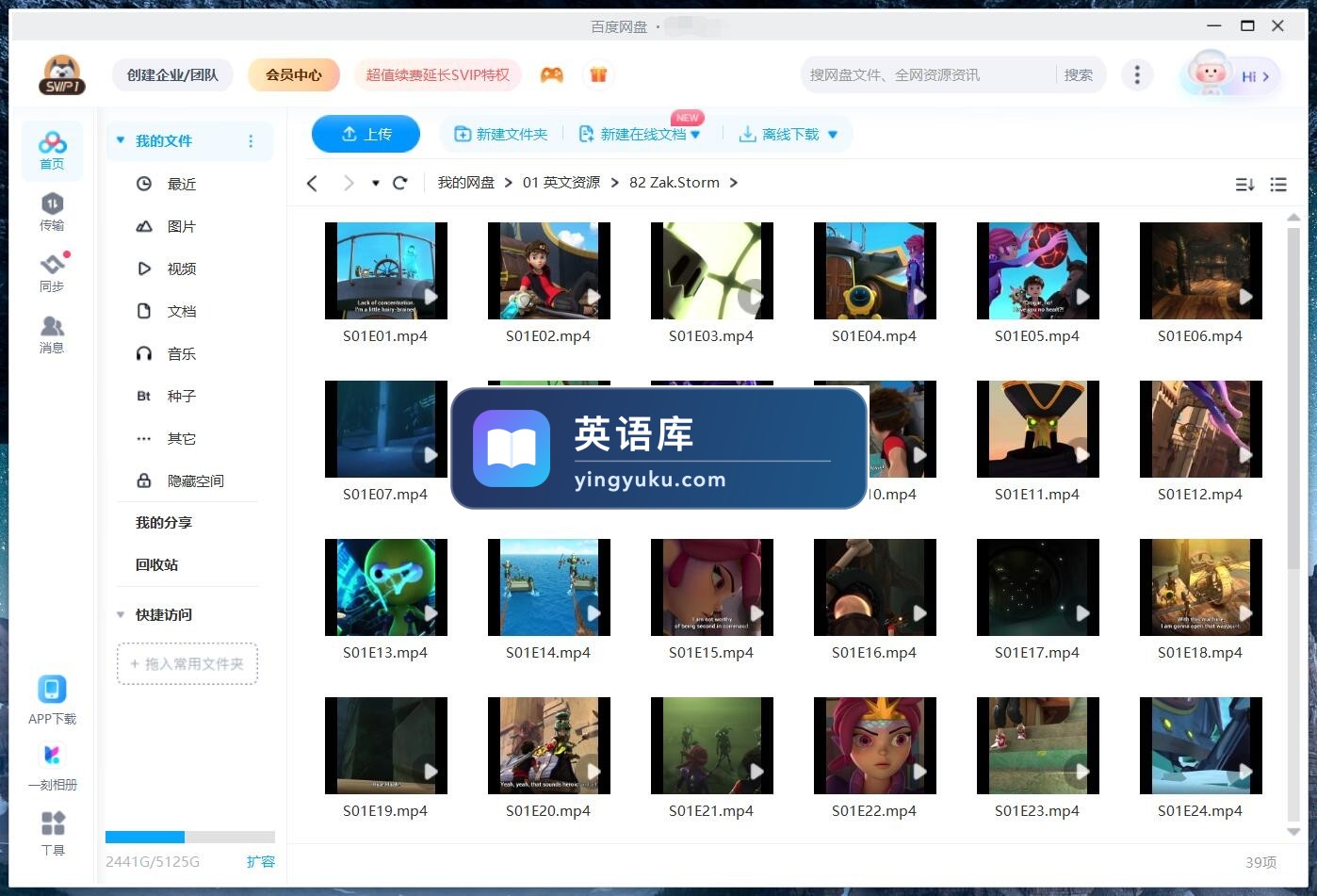Open 我的分享 my shares
The height and width of the screenshot is (896, 1317).
[164, 522]
